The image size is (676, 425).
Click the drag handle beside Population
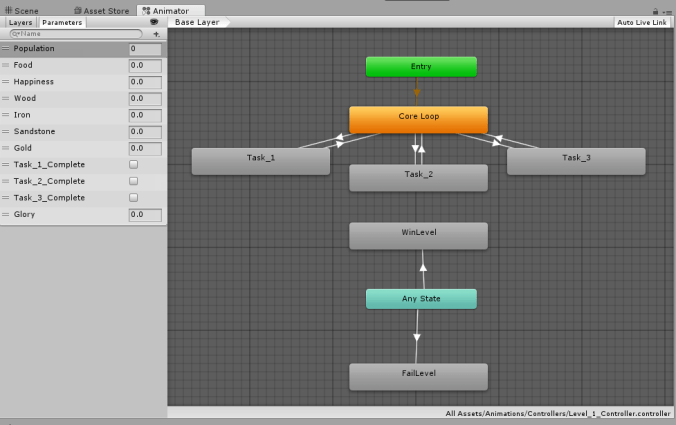[x=6, y=49]
